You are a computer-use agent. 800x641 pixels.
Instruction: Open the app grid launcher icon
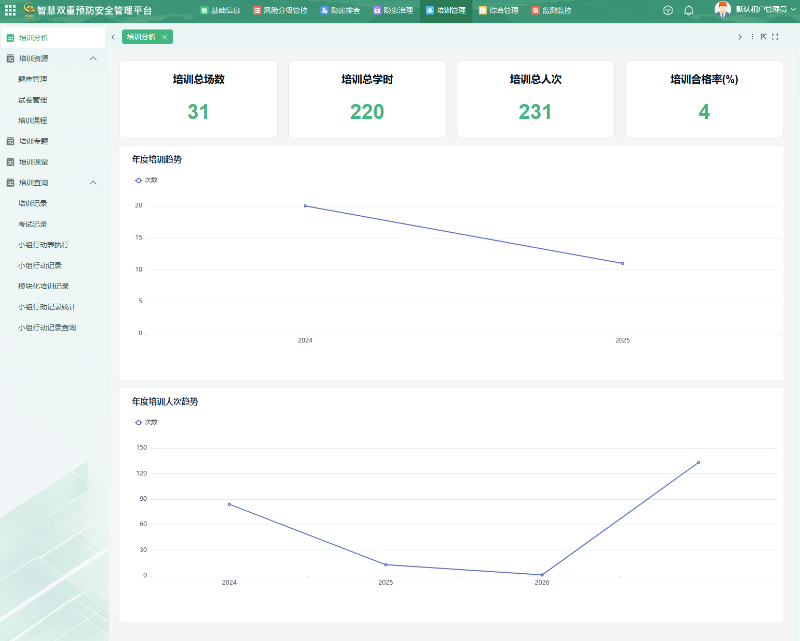(10, 10)
